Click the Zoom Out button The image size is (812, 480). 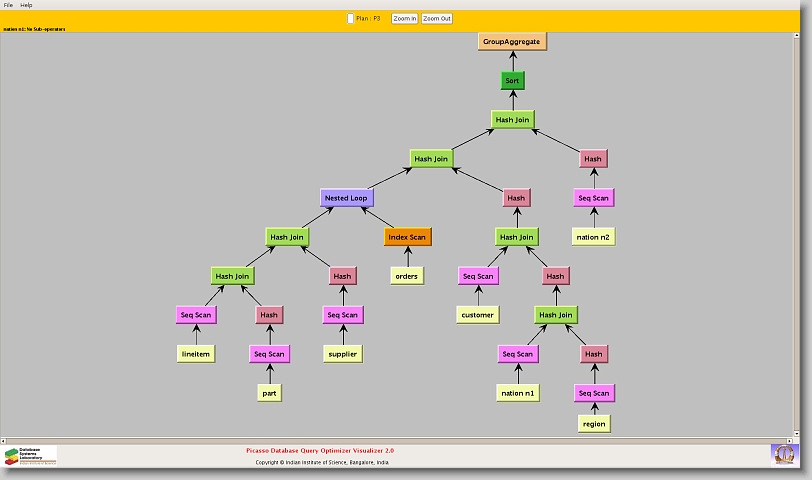click(x=437, y=18)
